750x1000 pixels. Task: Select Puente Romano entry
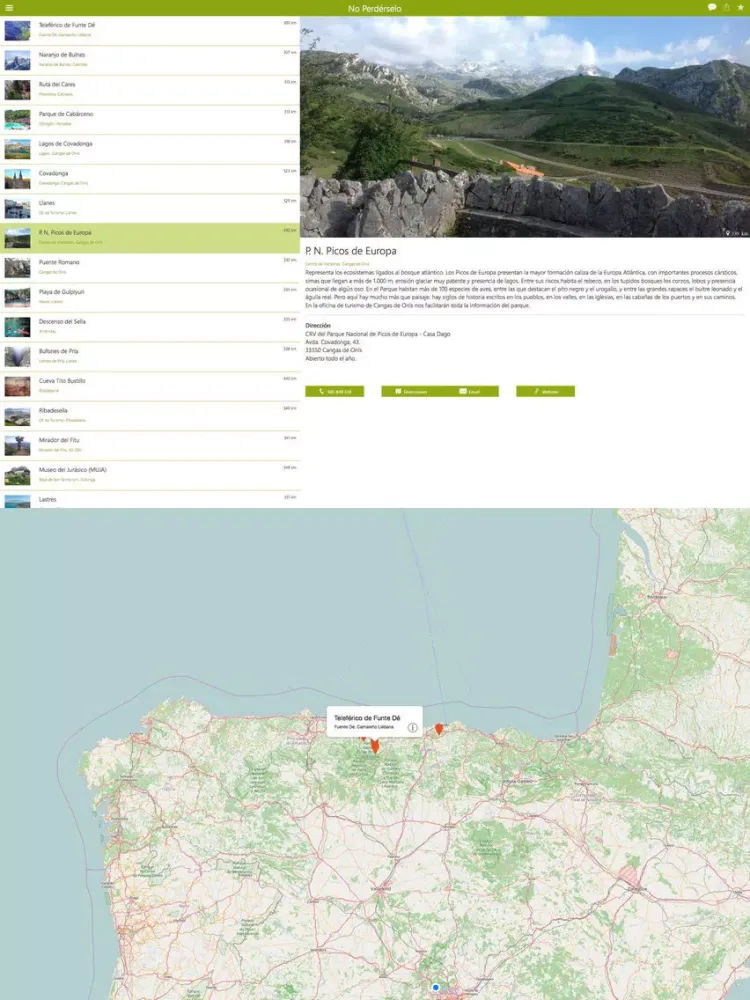[150, 268]
